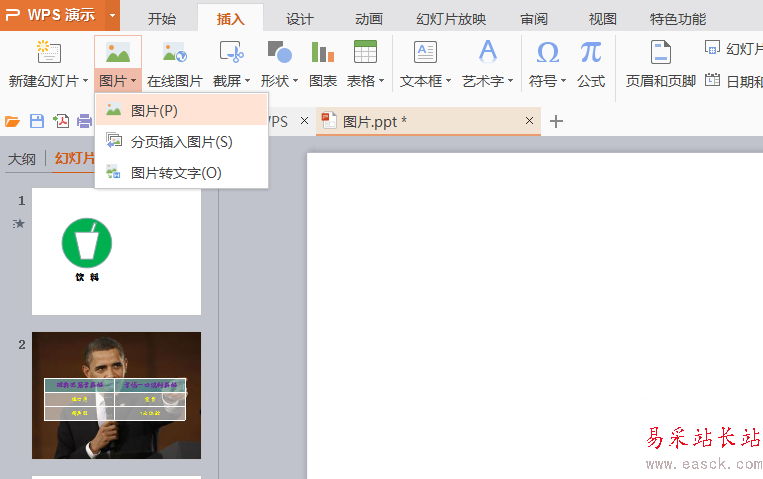
Task: Switch to the 幻灯片放映 ribbon tab
Action: point(451,19)
